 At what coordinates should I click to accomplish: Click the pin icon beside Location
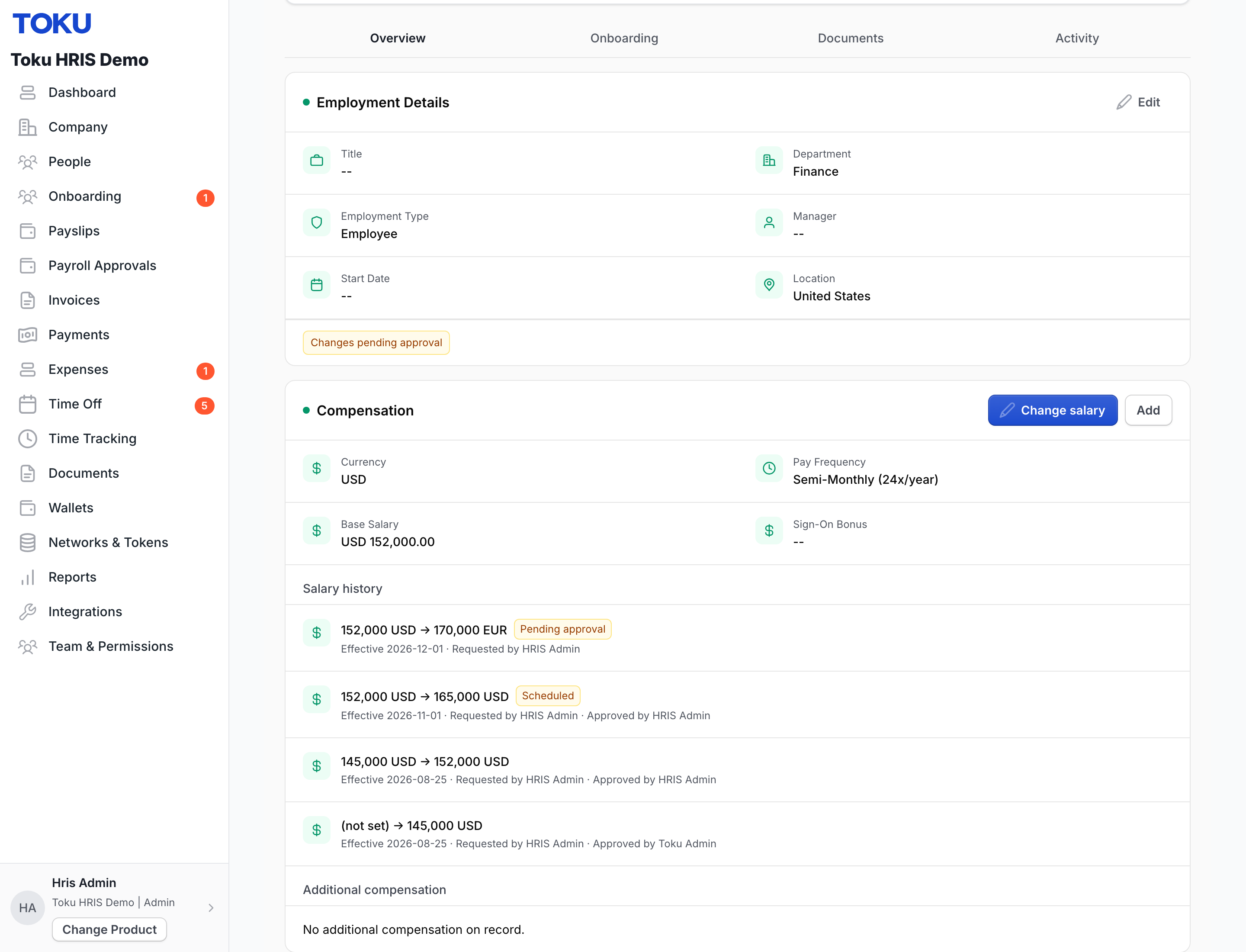coord(768,285)
